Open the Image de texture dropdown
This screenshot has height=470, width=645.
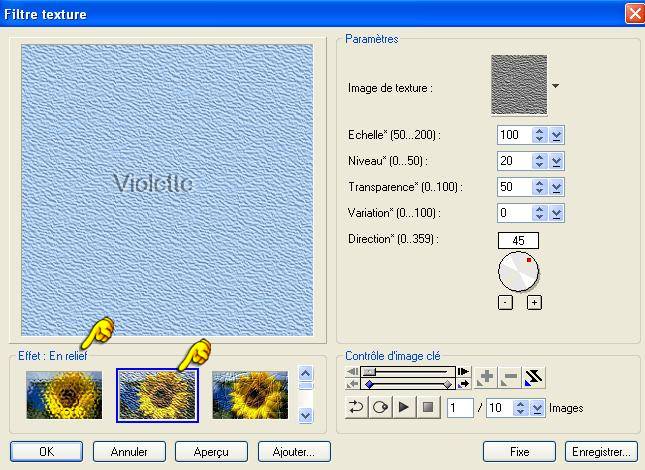555,86
